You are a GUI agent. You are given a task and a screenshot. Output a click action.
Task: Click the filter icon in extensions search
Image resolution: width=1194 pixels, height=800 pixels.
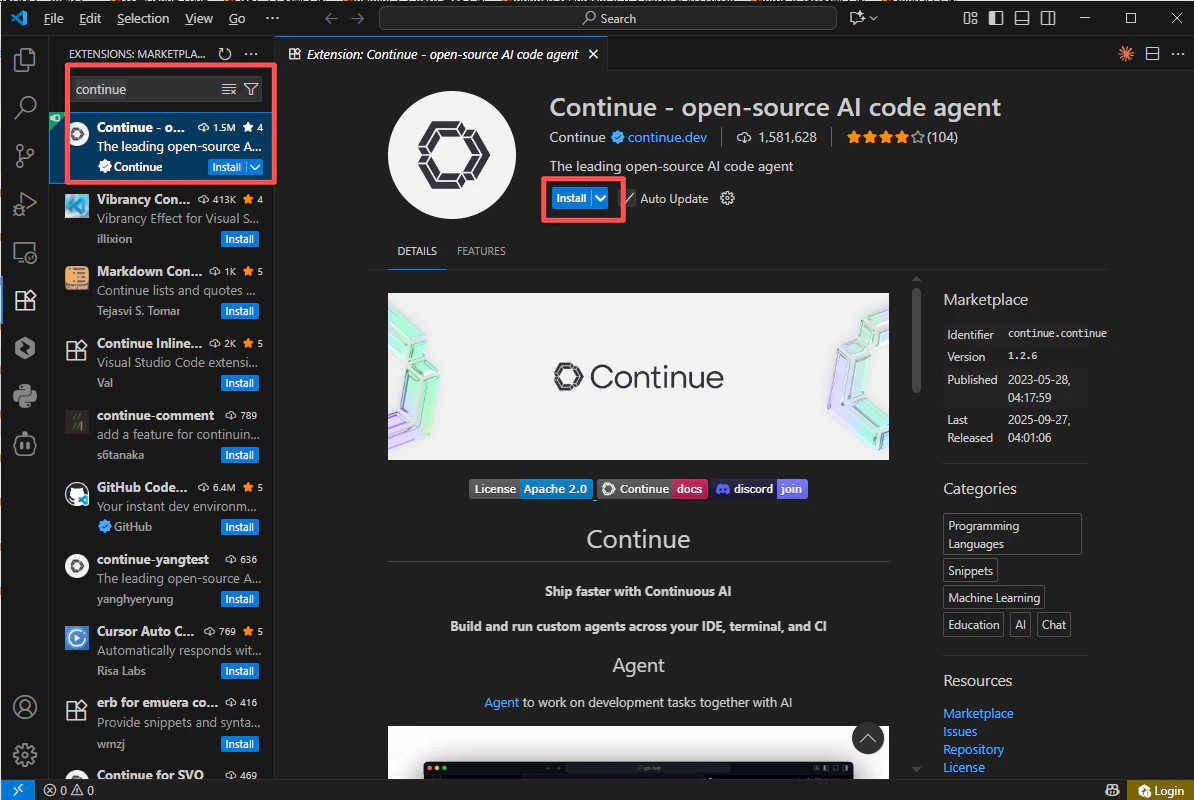tap(251, 89)
